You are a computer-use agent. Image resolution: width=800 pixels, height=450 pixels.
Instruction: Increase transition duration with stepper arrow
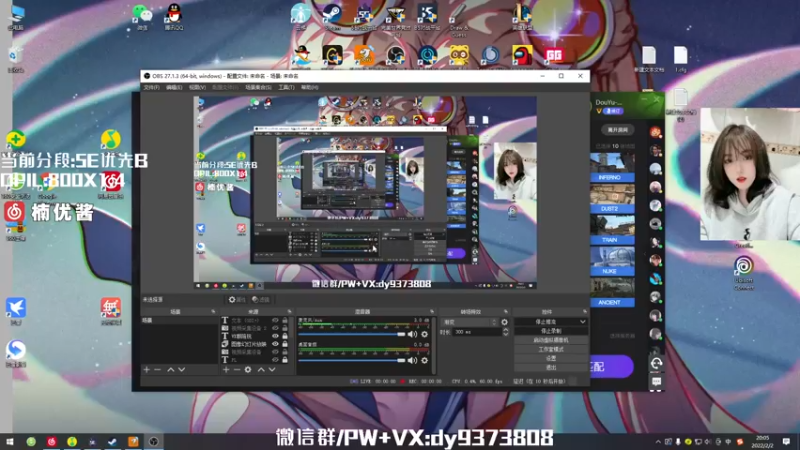(x=506, y=330)
